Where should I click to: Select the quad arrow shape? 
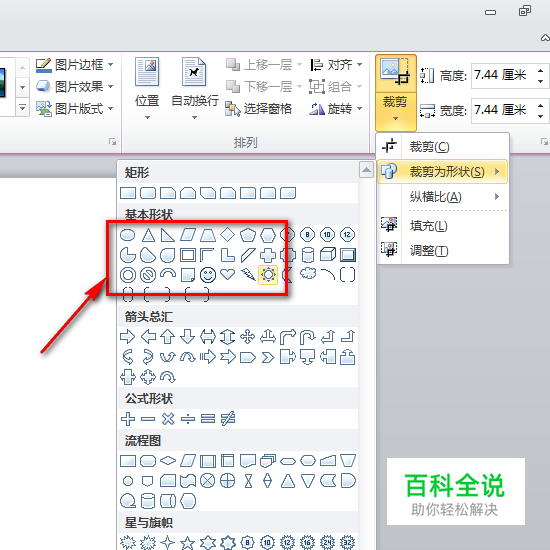pos(248,337)
